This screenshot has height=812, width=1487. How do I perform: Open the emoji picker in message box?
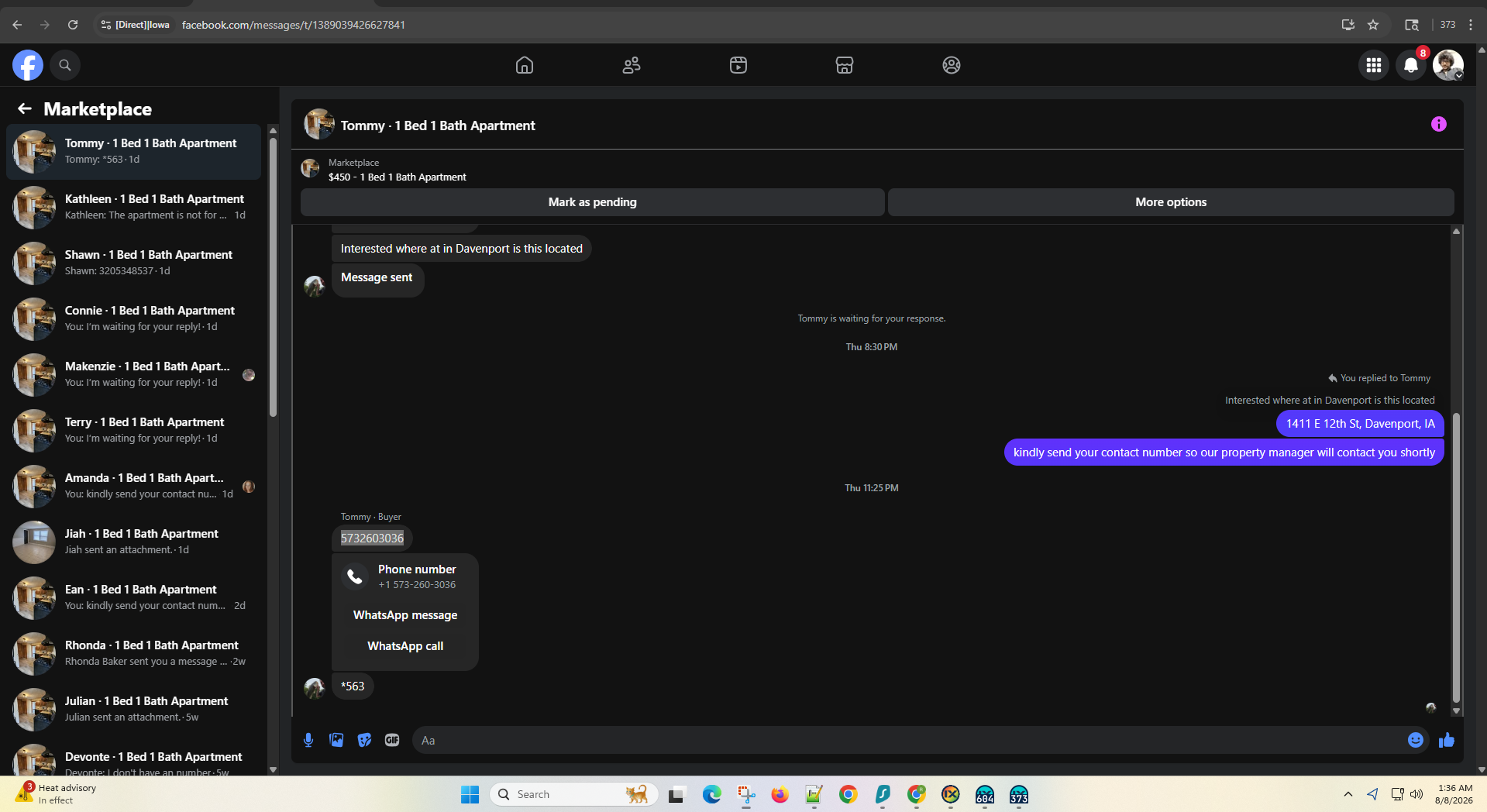1416,740
